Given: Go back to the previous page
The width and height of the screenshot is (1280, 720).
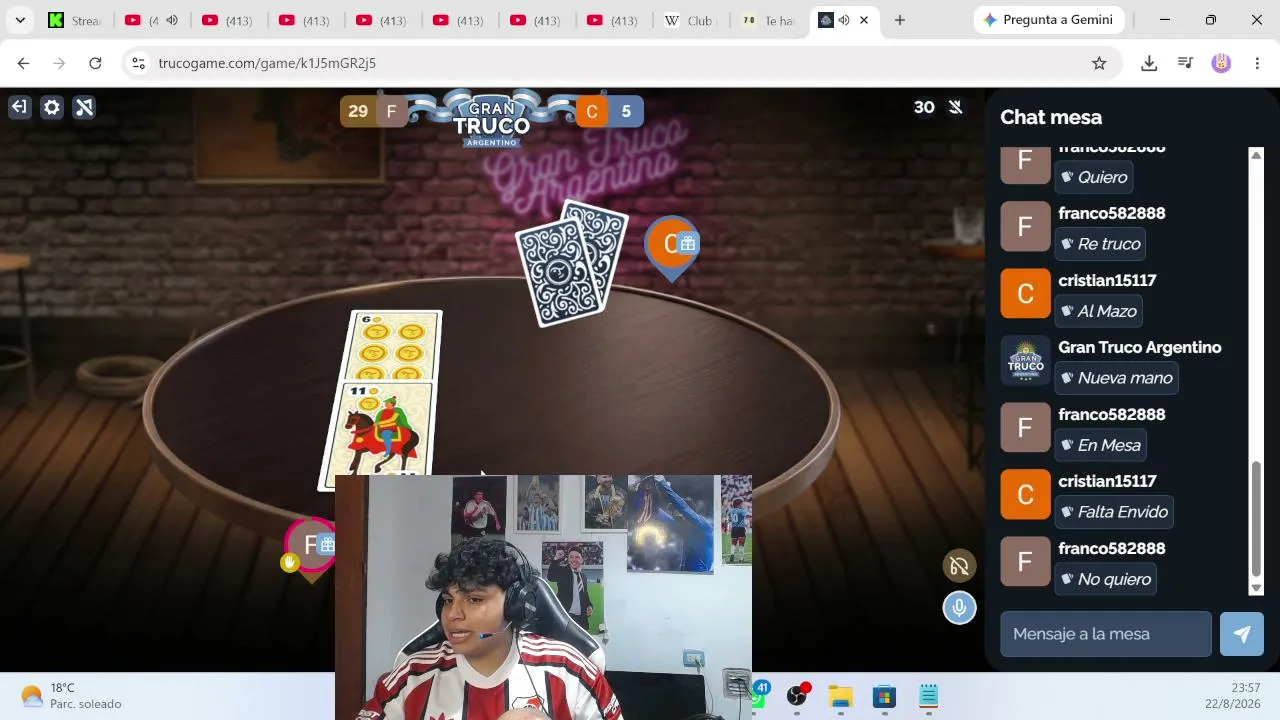Looking at the screenshot, I should tap(23, 63).
